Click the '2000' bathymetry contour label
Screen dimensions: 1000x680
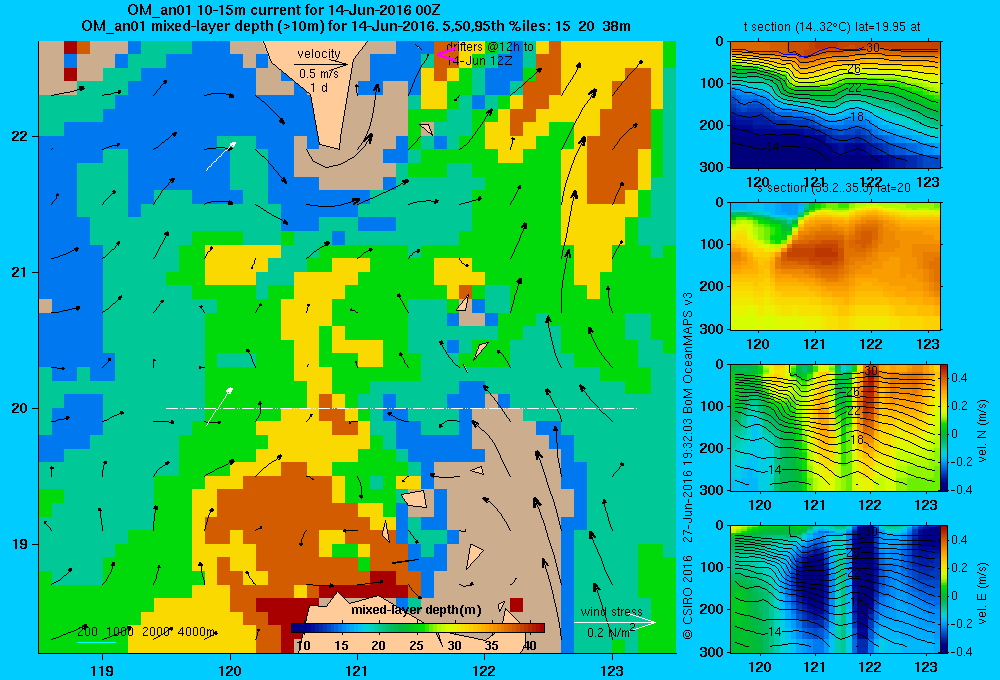pos(156,632)
